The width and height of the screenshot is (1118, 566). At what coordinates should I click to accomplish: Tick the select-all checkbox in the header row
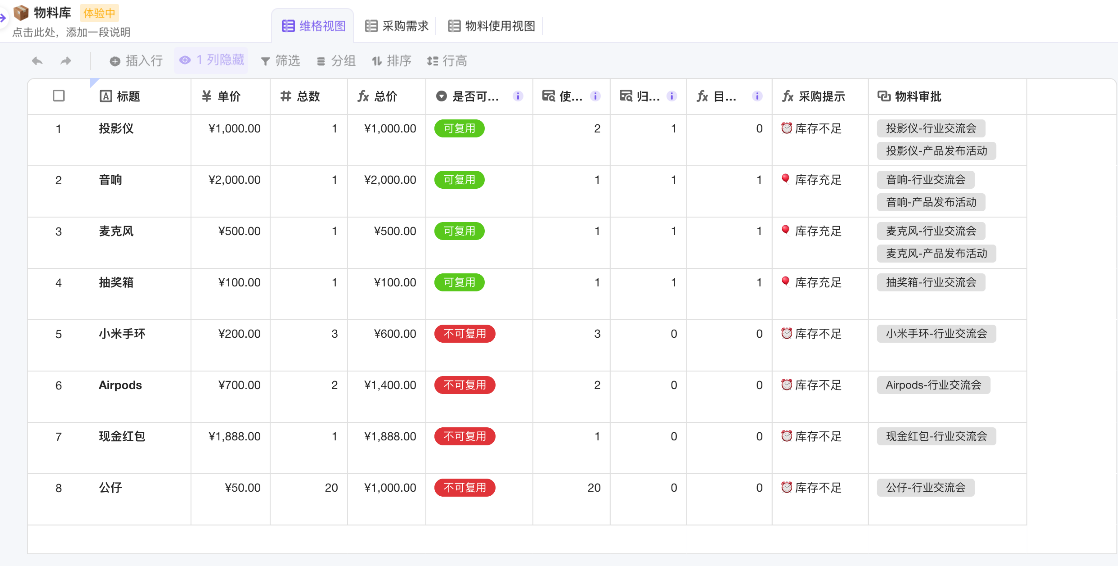click(59, 96)
